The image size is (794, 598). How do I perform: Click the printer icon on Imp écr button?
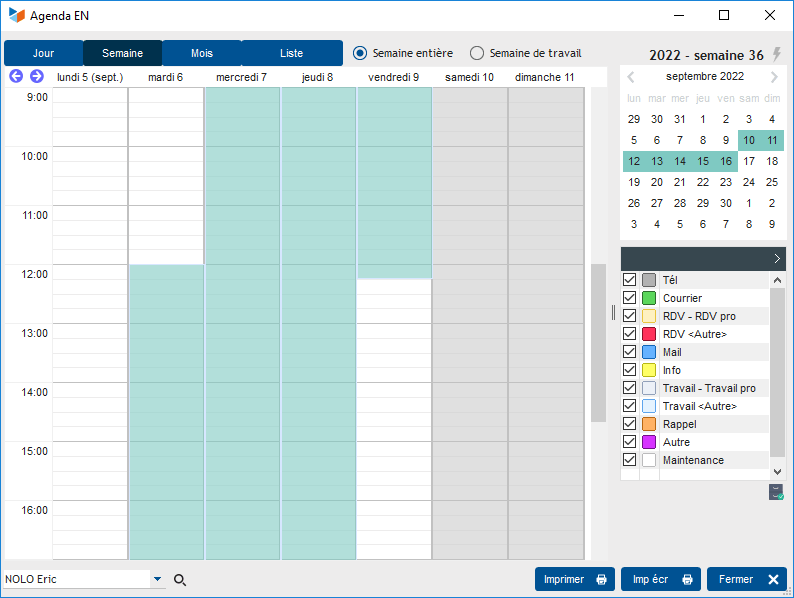tap(687, 579)
